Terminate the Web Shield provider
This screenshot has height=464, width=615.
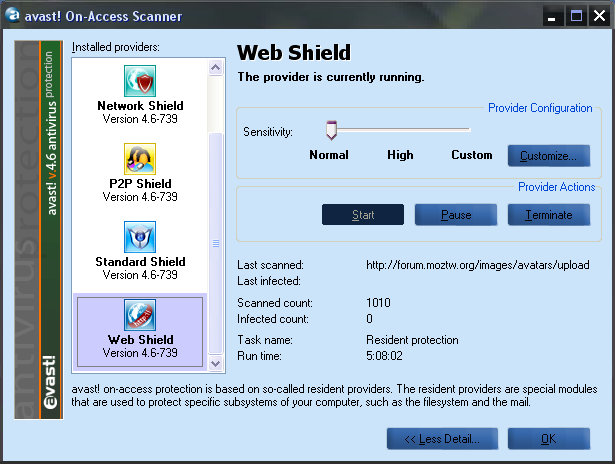click(x=549, y=215)
